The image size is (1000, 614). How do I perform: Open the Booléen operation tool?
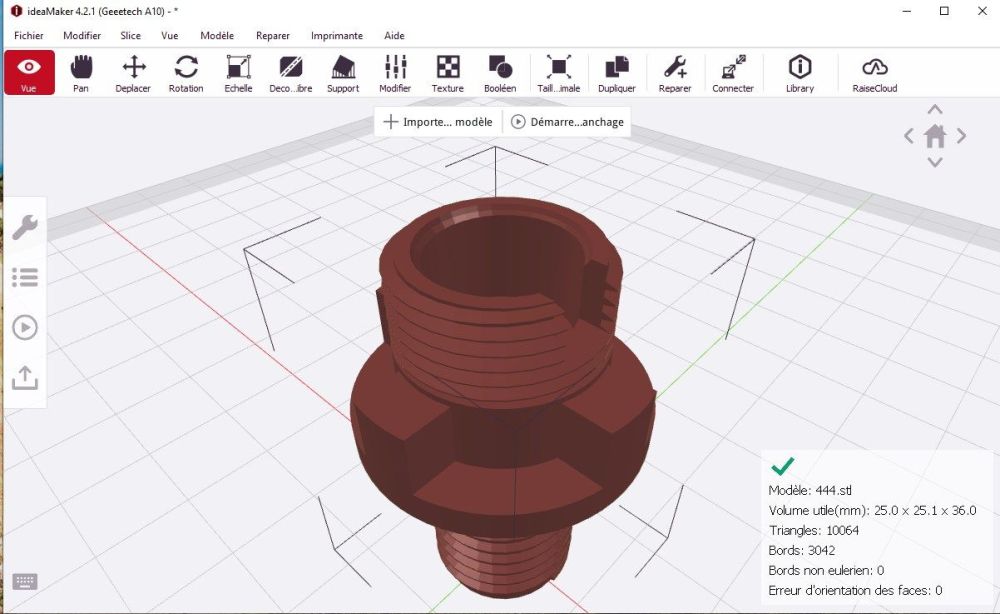click(500, 73)
